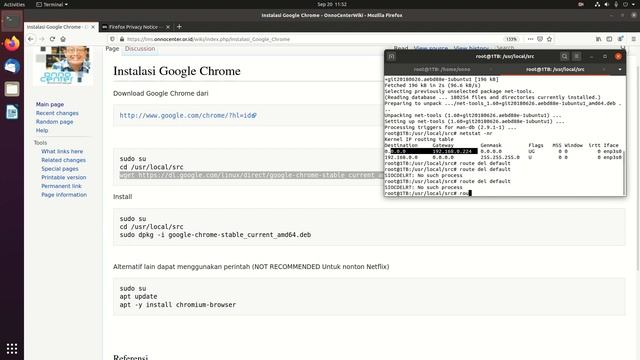Reset the 133% zoom indicator

[x=511, y=39]
